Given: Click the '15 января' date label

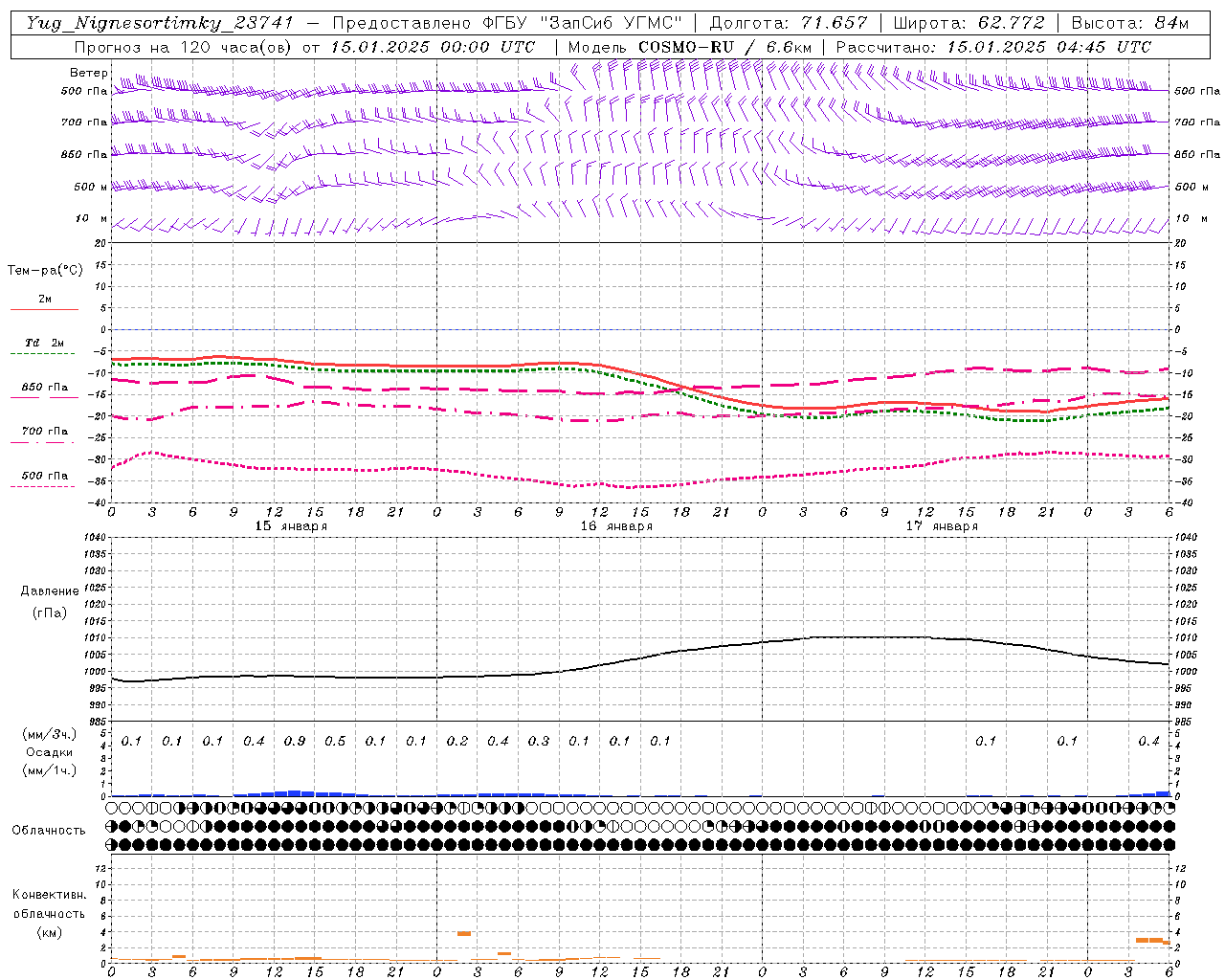Looking at the screenshot, I should [291, 526].
